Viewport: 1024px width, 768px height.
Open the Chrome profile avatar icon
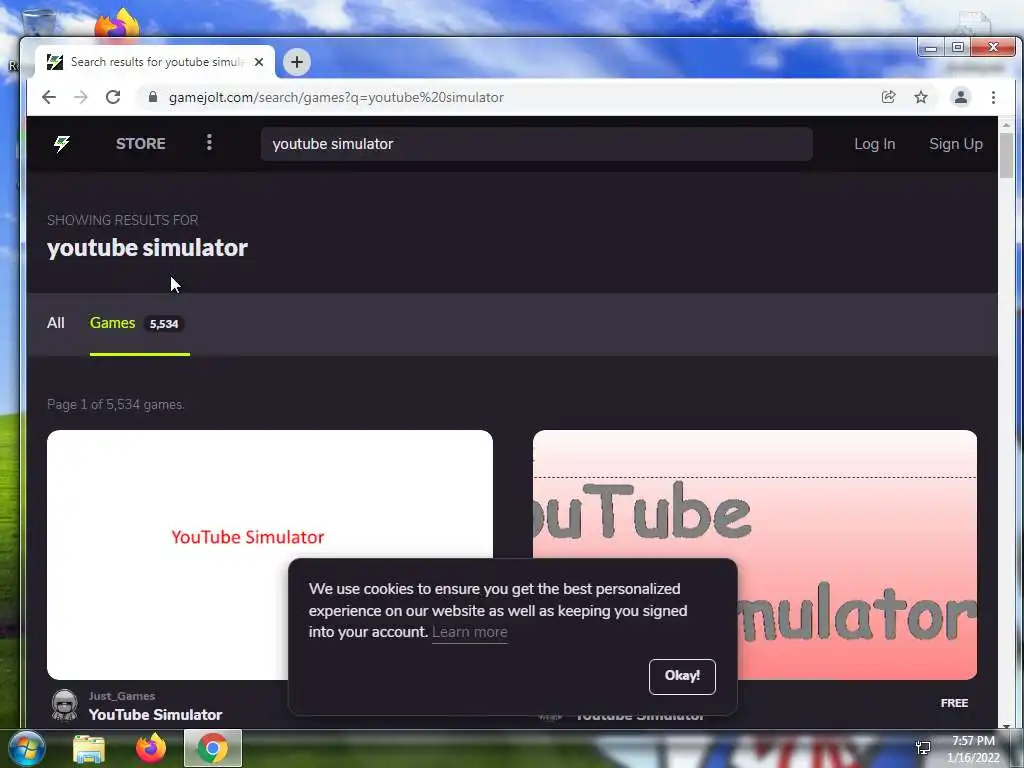(961, 97)
